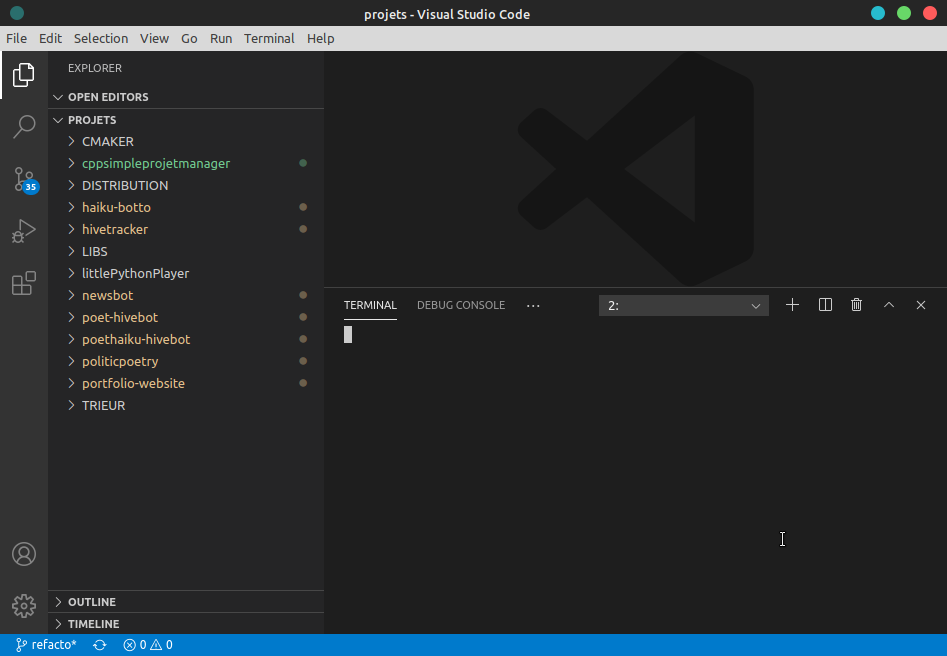This screenshot has width=947, height=656.
Task: Collapse the PROJETS folder section
Action: pyautogui.click(x=186, y=120)
